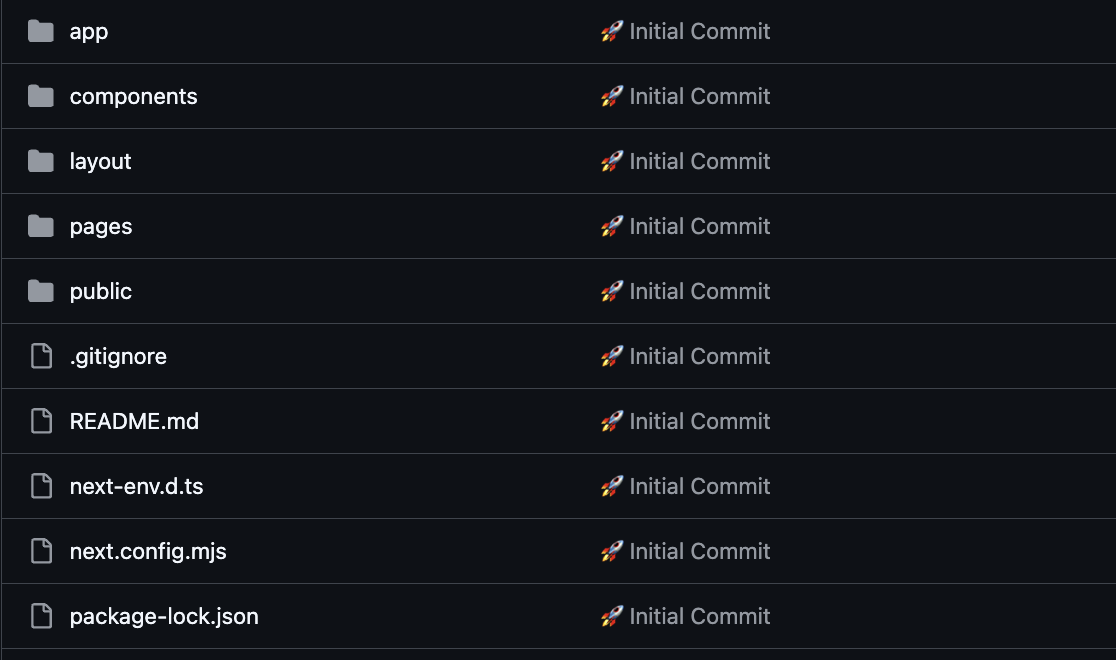Click the components folder icon
This screenshot has width=1116, height=660.
pyautogui.click(x=41, y=96)
